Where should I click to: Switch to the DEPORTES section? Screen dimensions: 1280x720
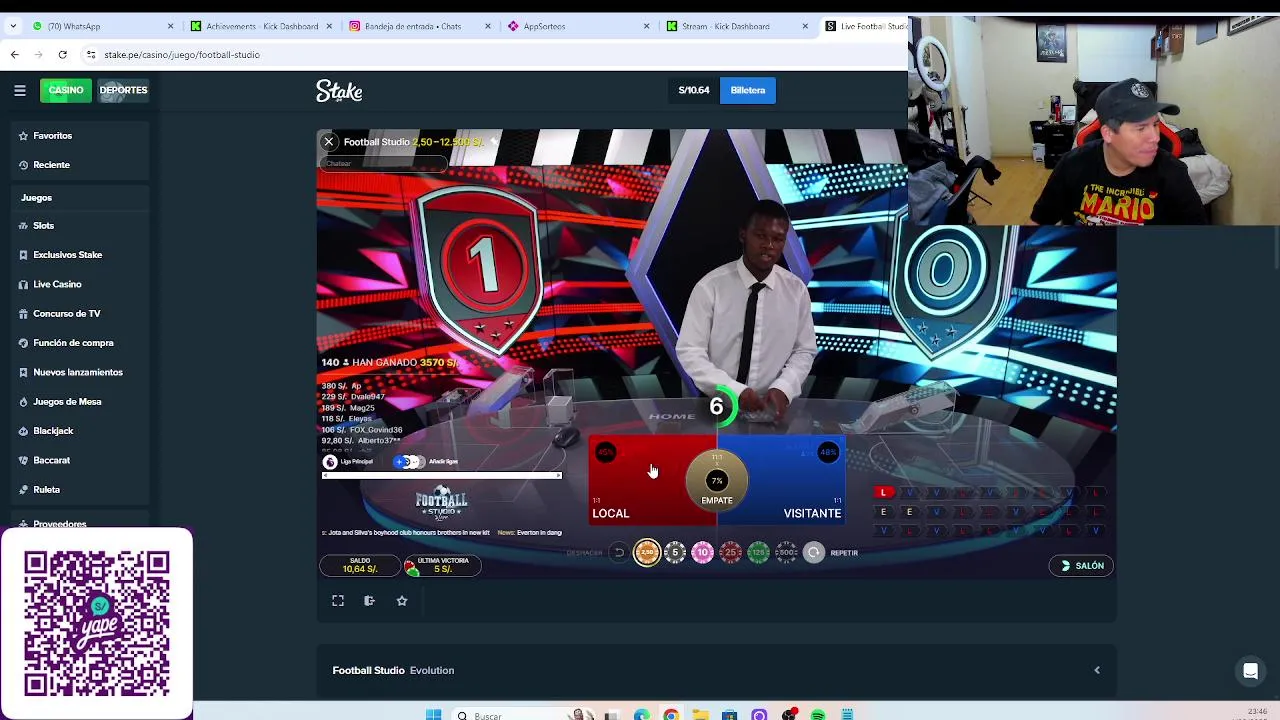[123, 90]
